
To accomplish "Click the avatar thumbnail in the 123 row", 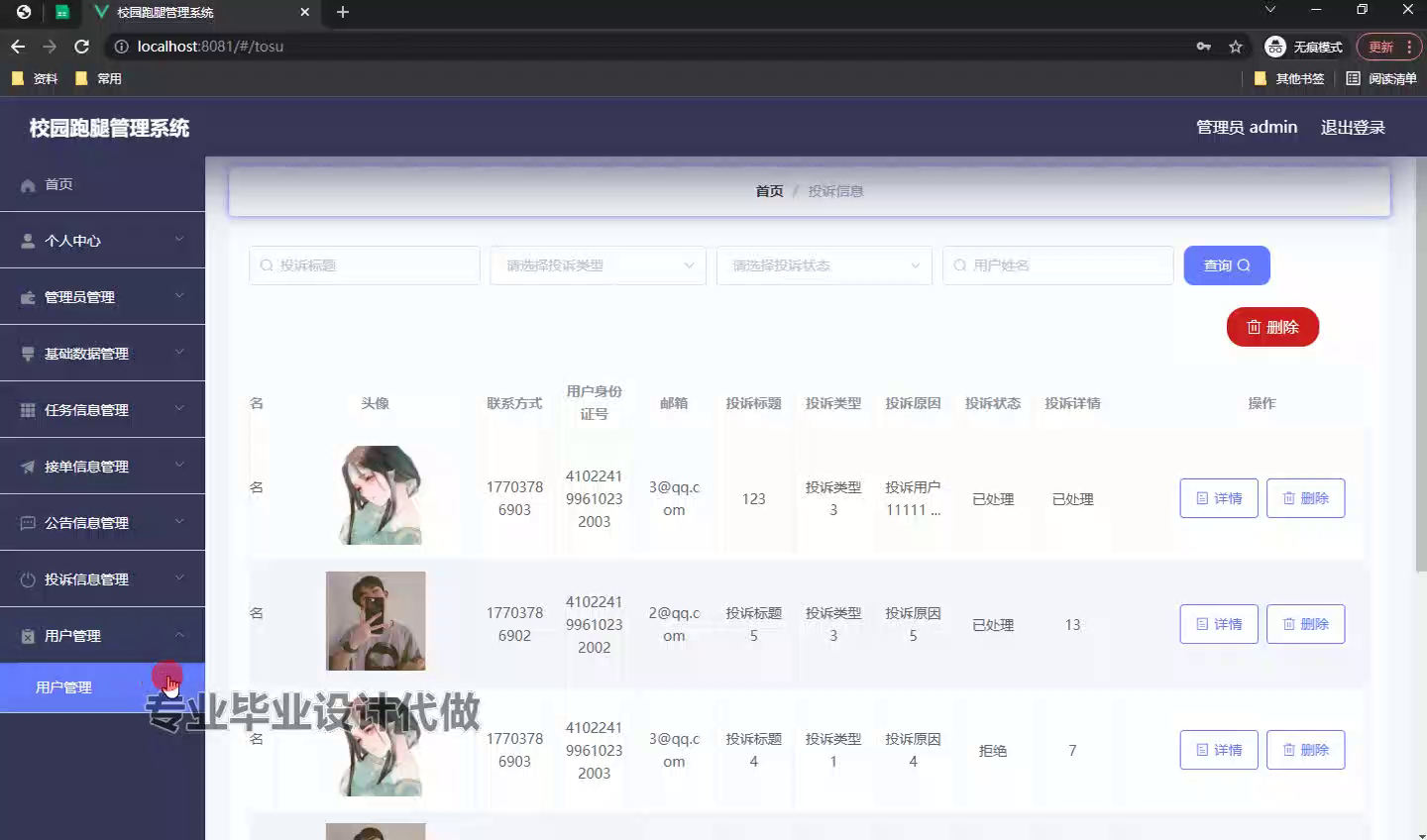I will (376, 495).
